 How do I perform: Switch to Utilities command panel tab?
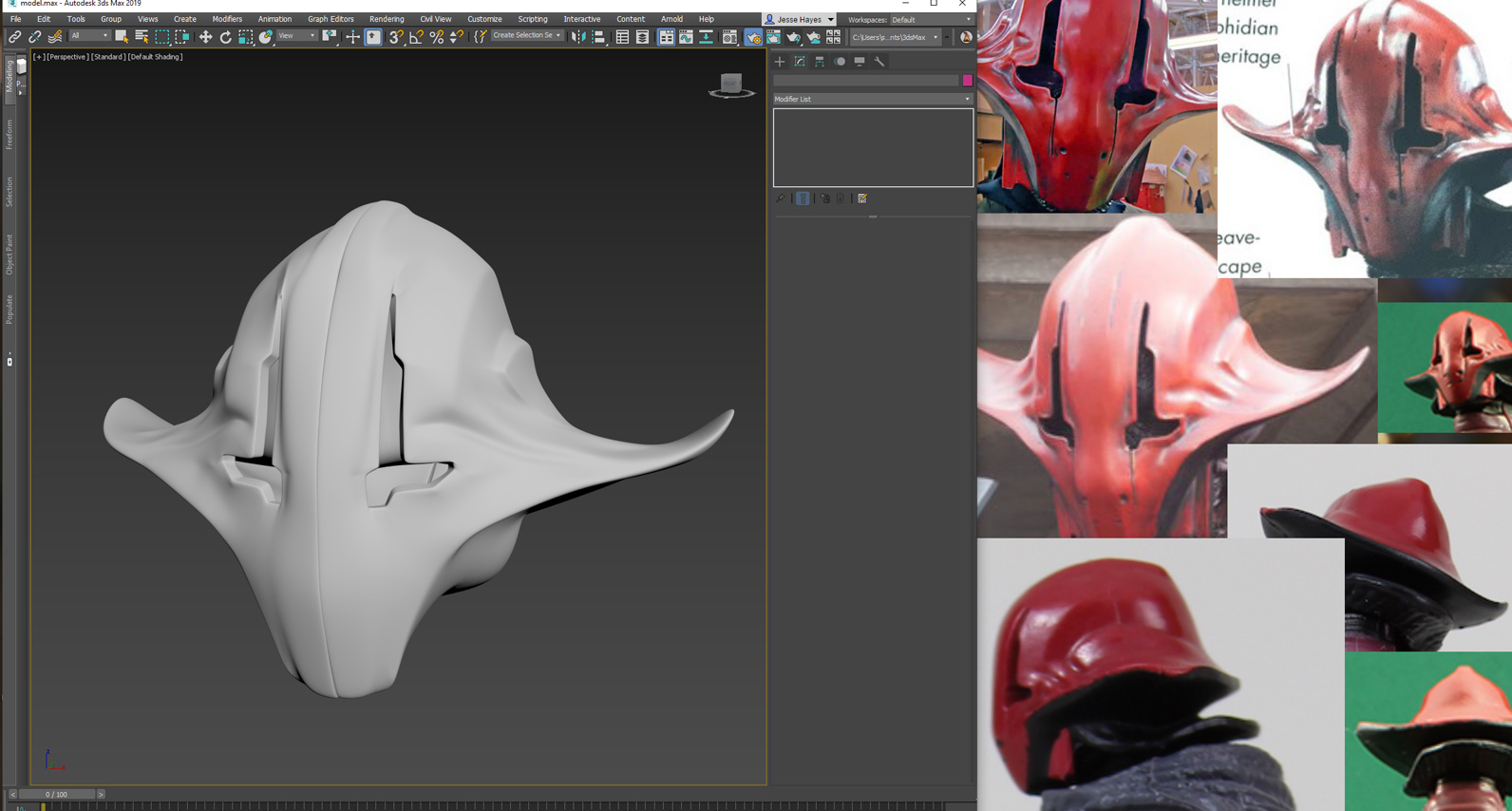(x=879, y=62)
